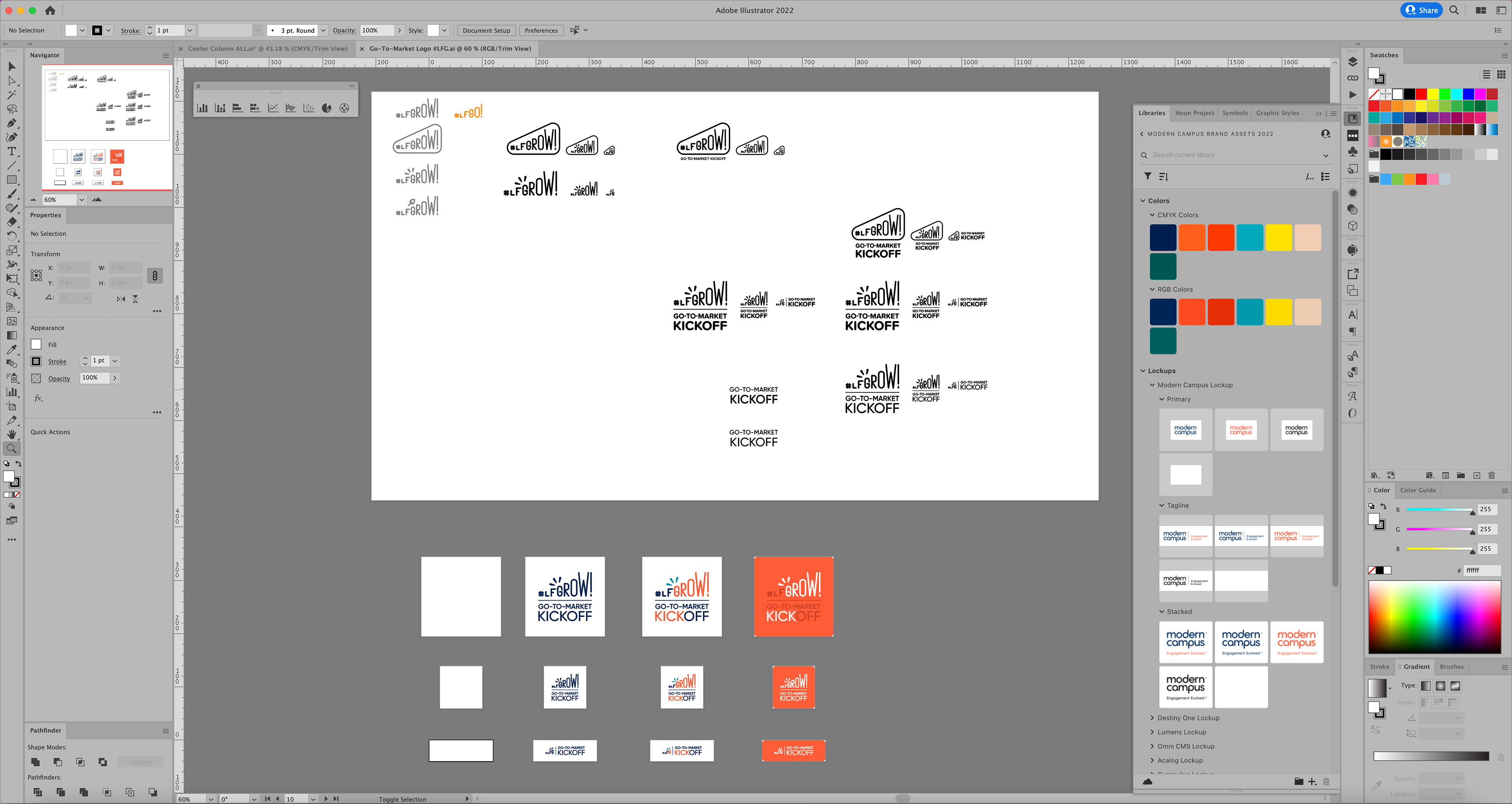Image resolution: width=1512 pixels, height=804 pixels.
Task: Toggle Libraries list view icon
Action: click(x=1325, y=177)
